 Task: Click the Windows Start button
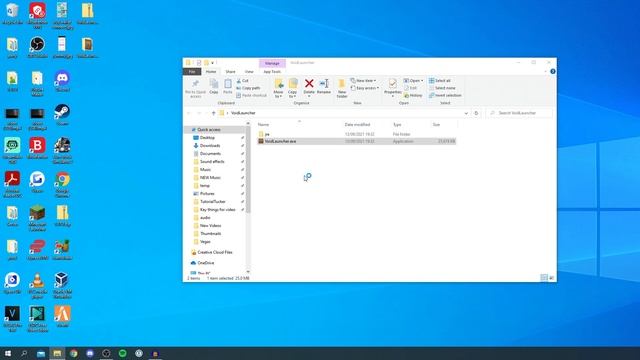pyautogui.click(x=7, y=353)
